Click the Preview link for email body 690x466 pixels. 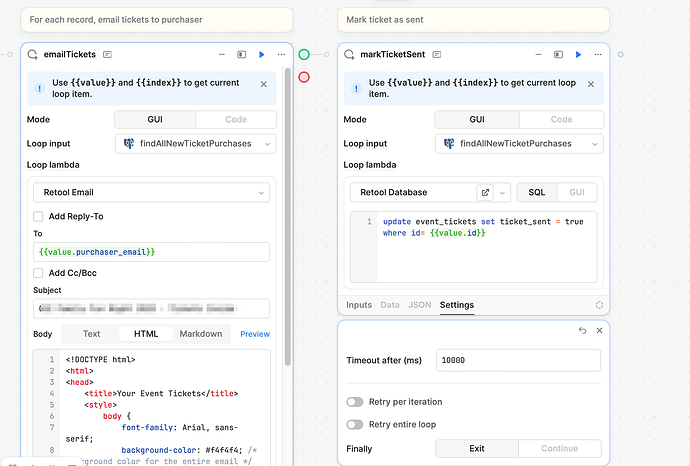click(255, 334)
